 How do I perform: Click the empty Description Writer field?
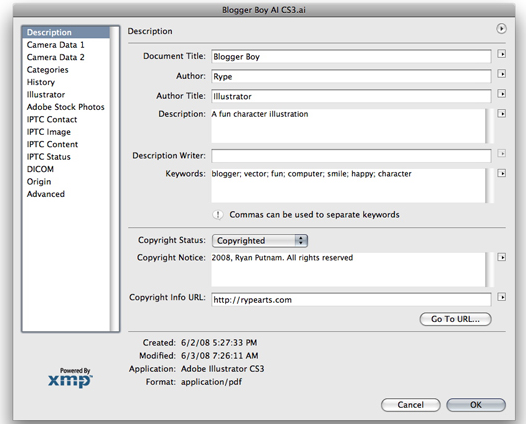(351, 156)
